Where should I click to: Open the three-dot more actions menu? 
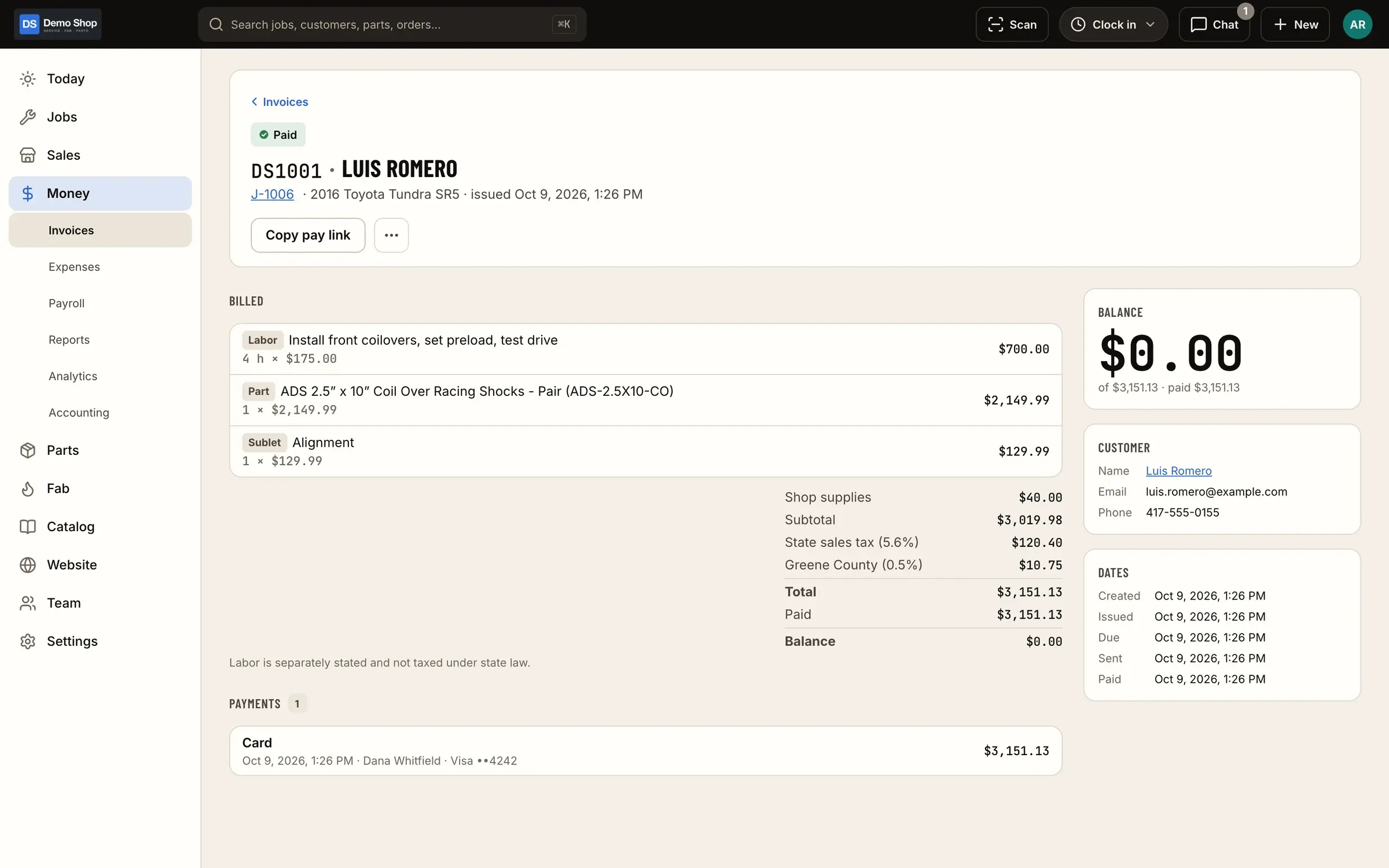pyautogui.click(x=391, y=235)
